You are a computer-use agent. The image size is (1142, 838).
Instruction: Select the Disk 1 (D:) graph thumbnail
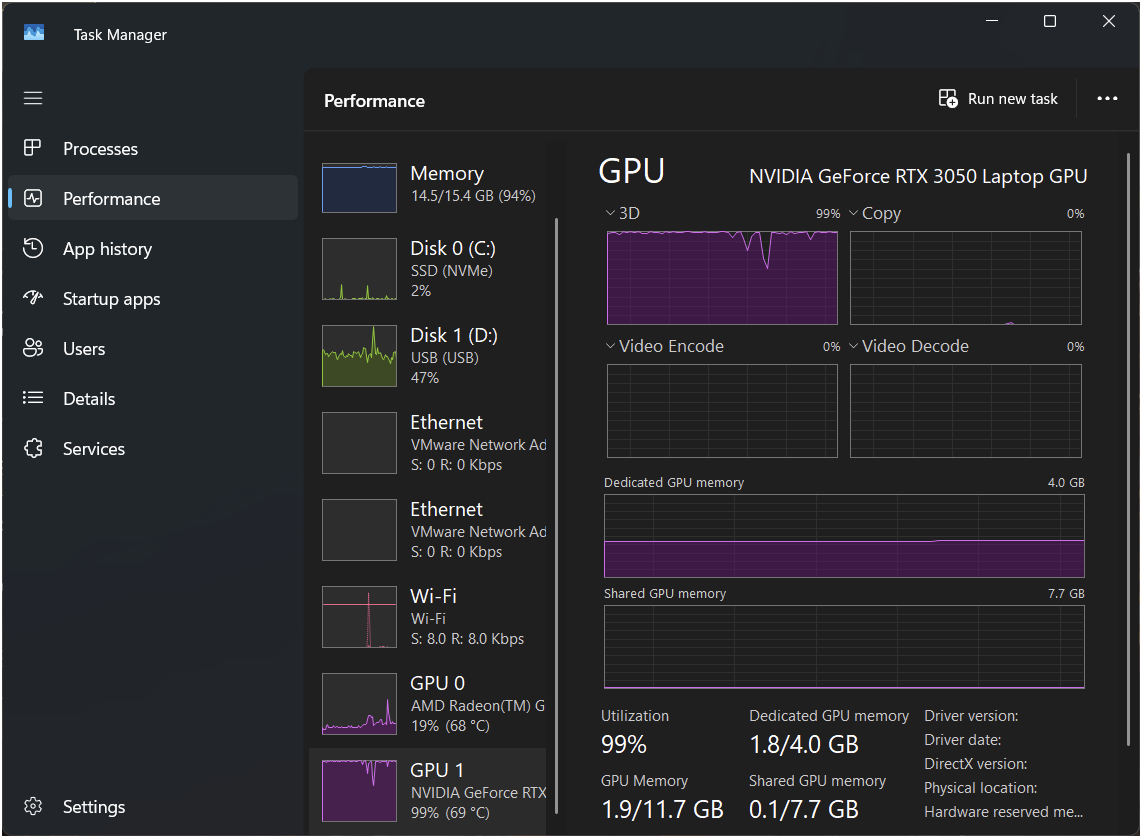pyautogui.click(x=359, y=355)
